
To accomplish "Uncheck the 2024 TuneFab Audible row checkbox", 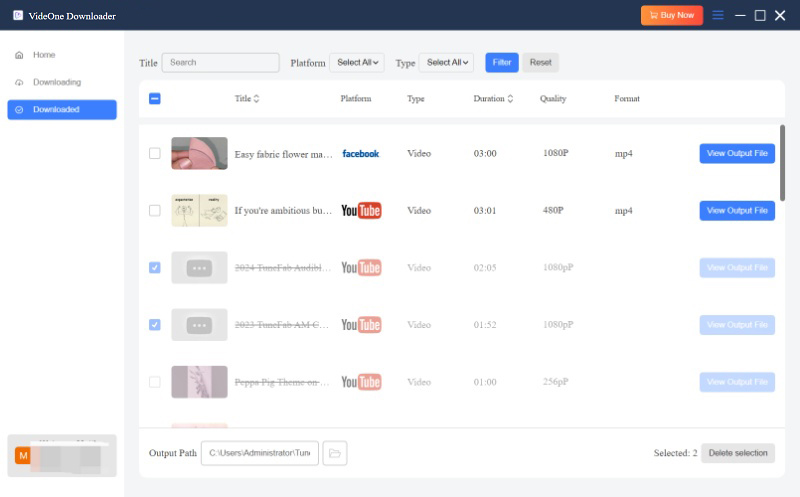I will (154, 268).
